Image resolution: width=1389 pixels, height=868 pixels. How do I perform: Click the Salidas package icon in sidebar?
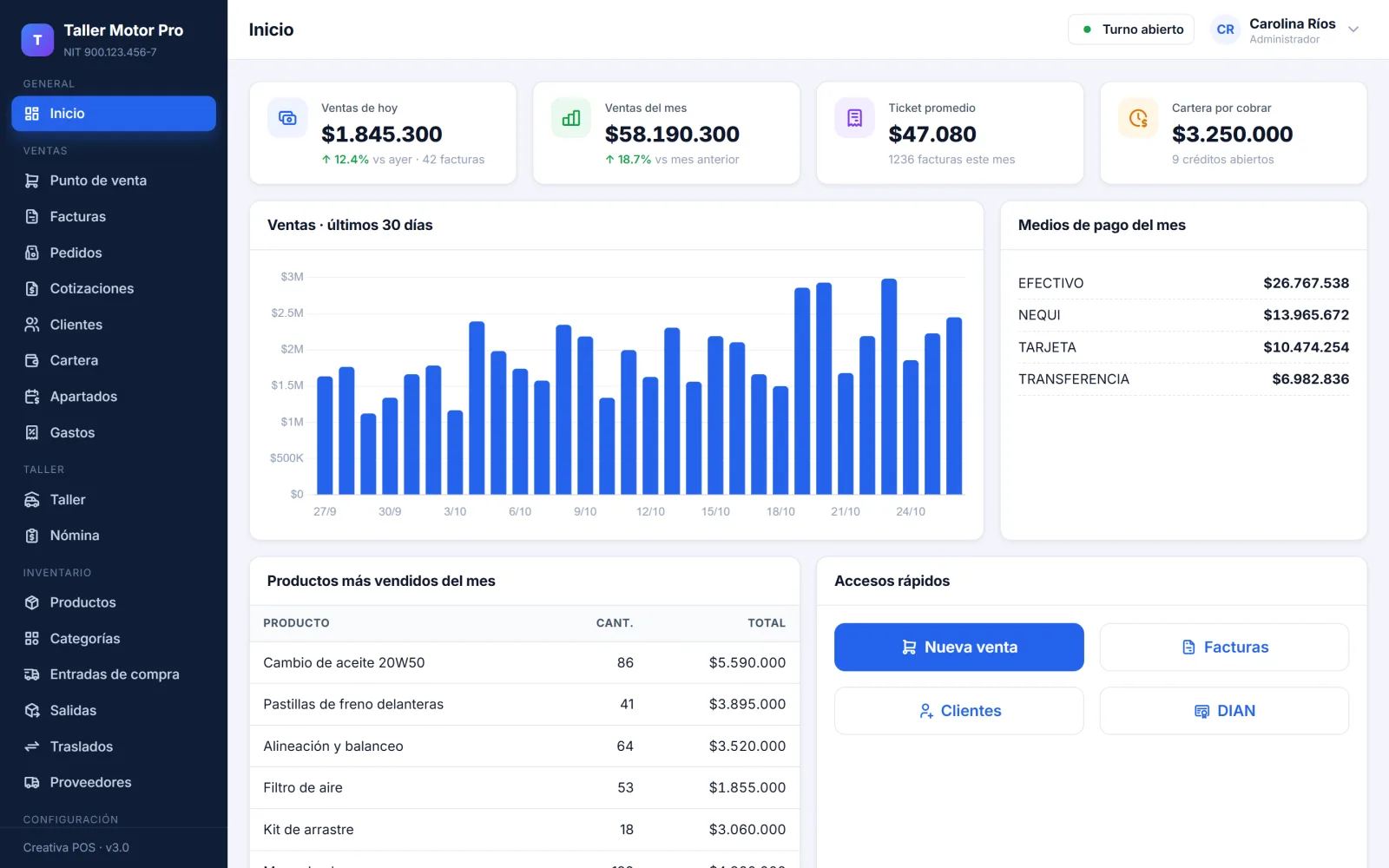32,710
